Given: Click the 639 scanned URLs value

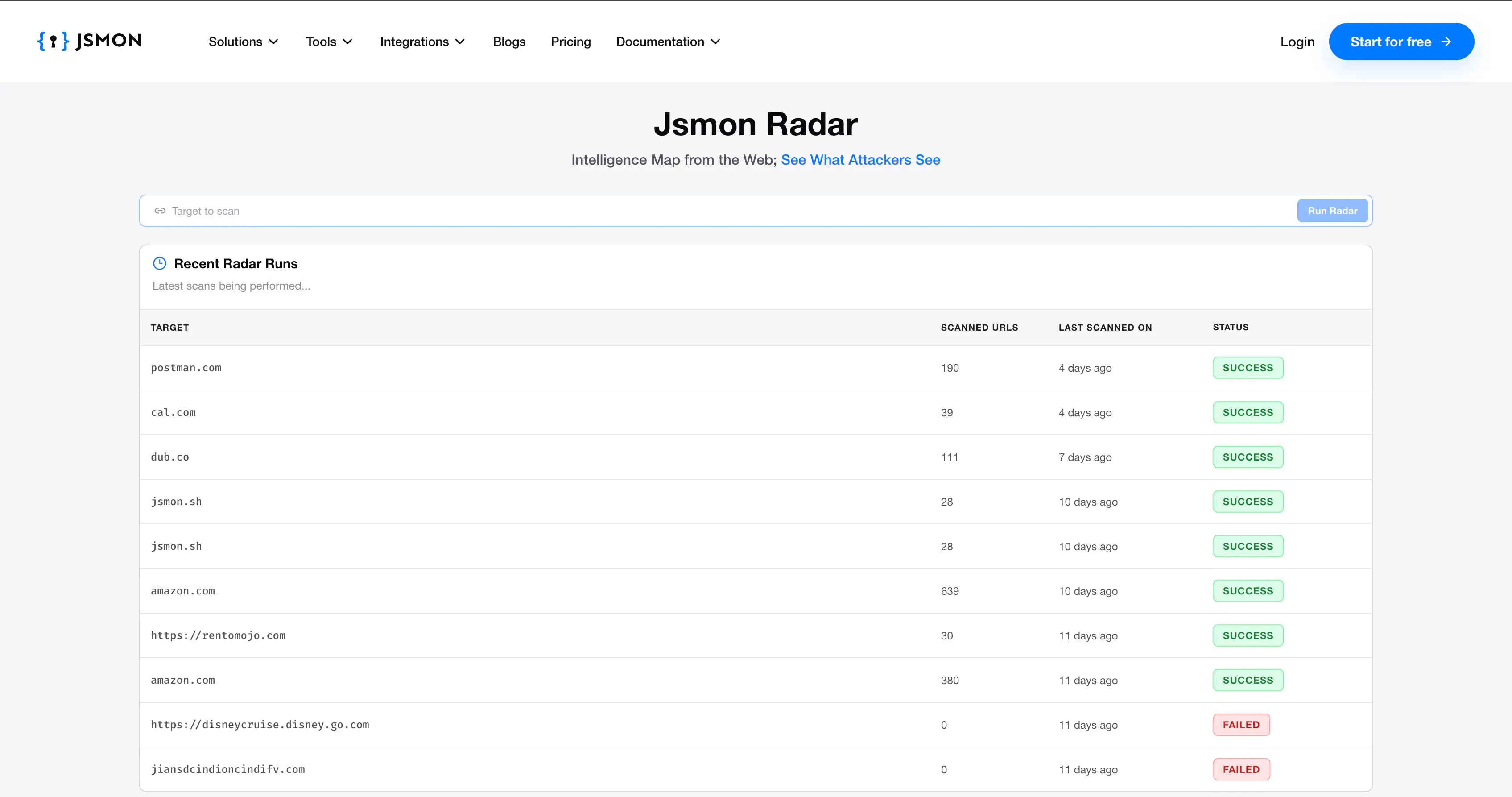Looking at the screenshot, I should coord(950,591).
